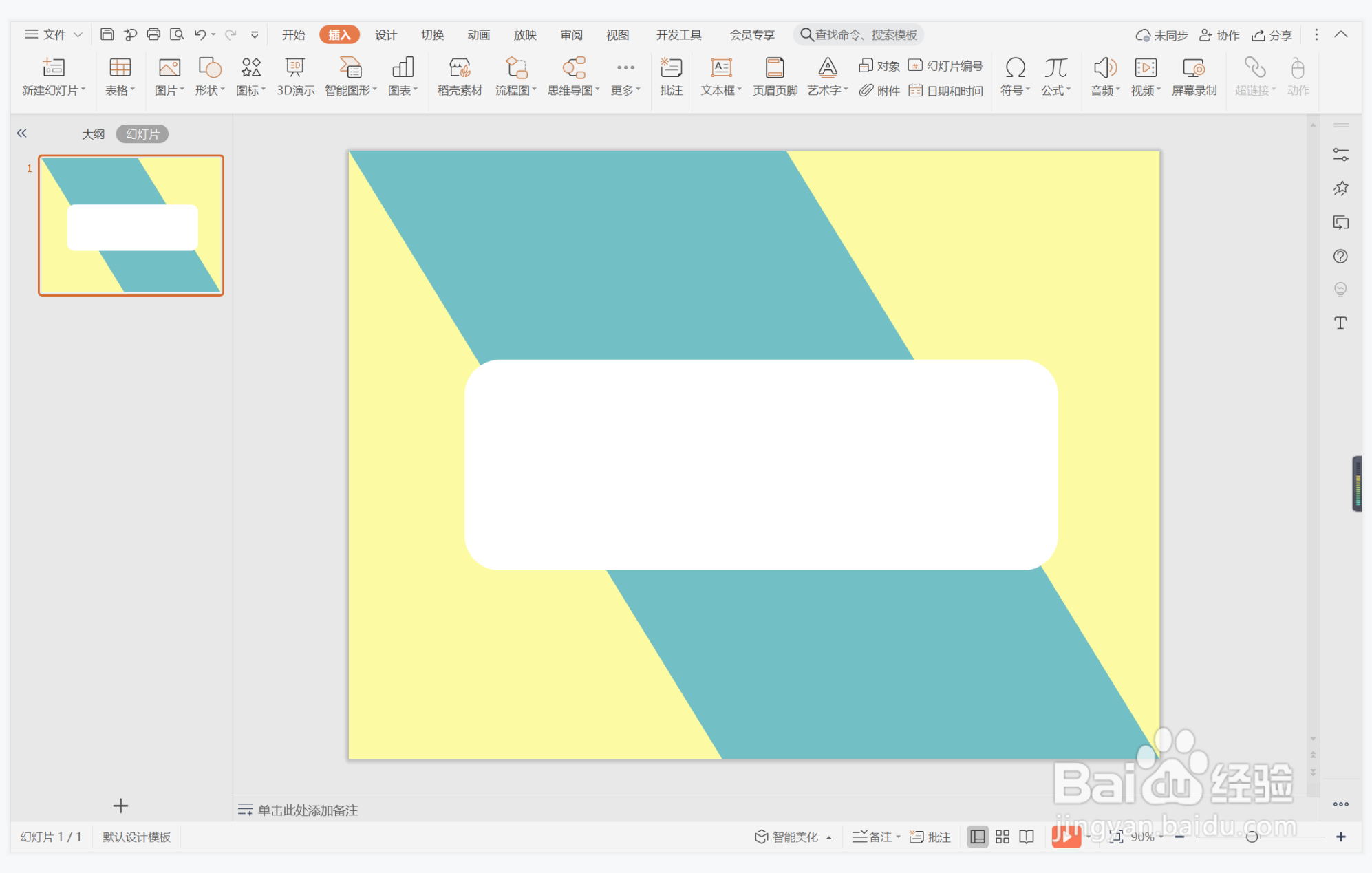Click the star icon in right sidebar
The height and width of the screenshot is (873, 1372).
tap(1340, 188)
